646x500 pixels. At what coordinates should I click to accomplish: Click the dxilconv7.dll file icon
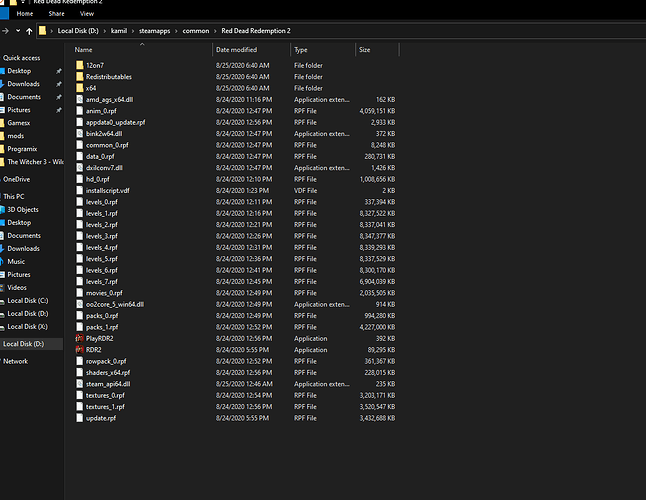[x=80, y=168]
